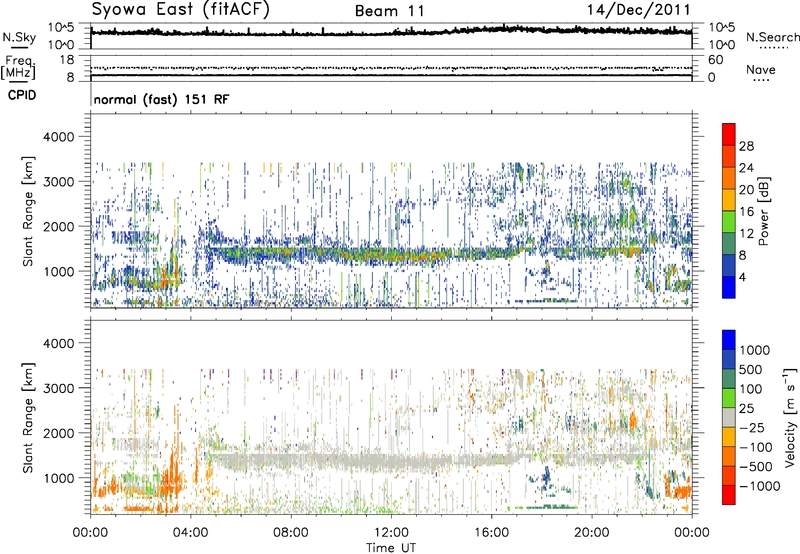This screenshot has height=554, width=800.
Task: Click the sky noise trace panel at top
Action: click(x=391, y=36)
